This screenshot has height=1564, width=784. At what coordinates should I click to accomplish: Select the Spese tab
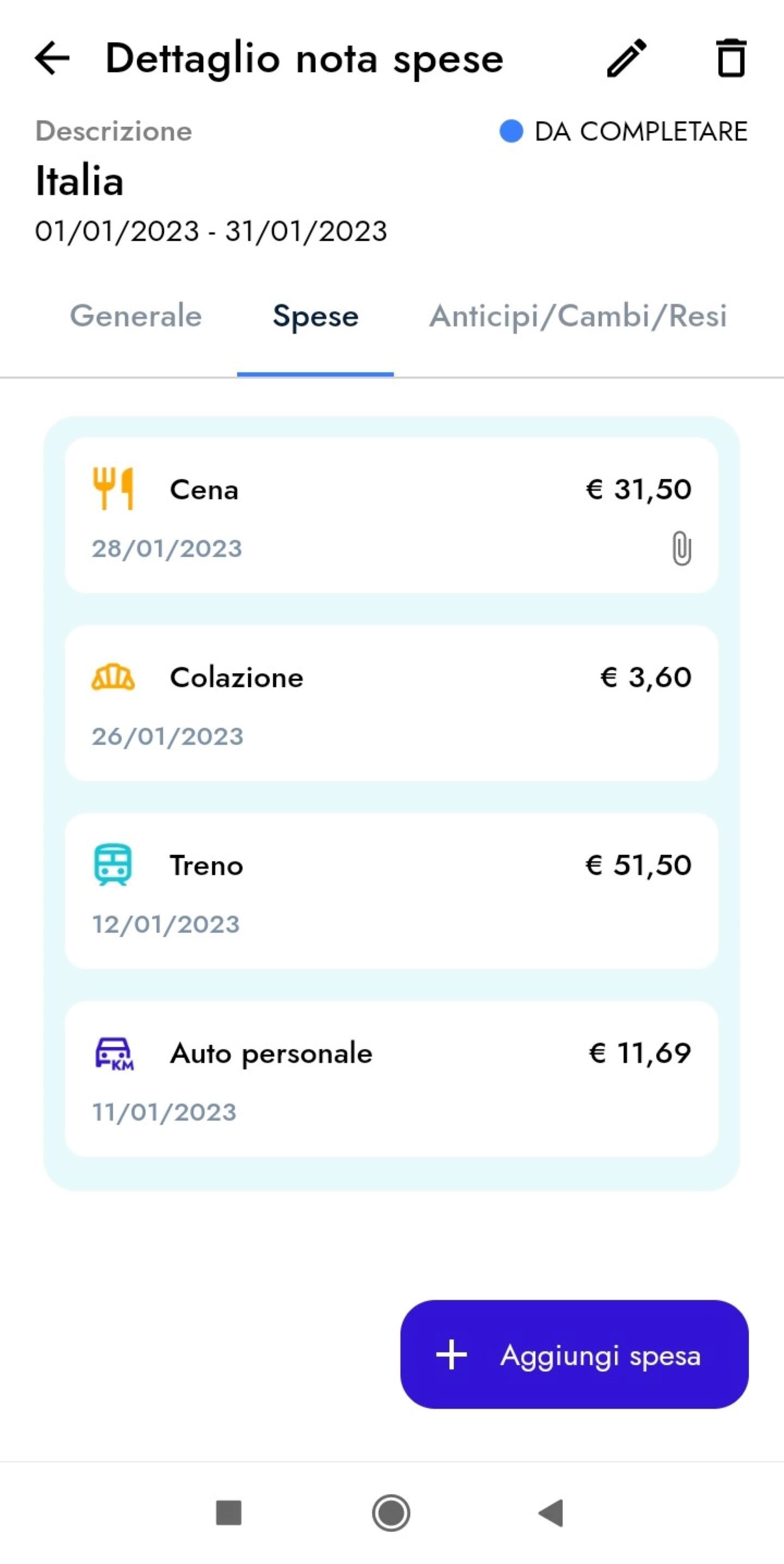tap(316, 317)
